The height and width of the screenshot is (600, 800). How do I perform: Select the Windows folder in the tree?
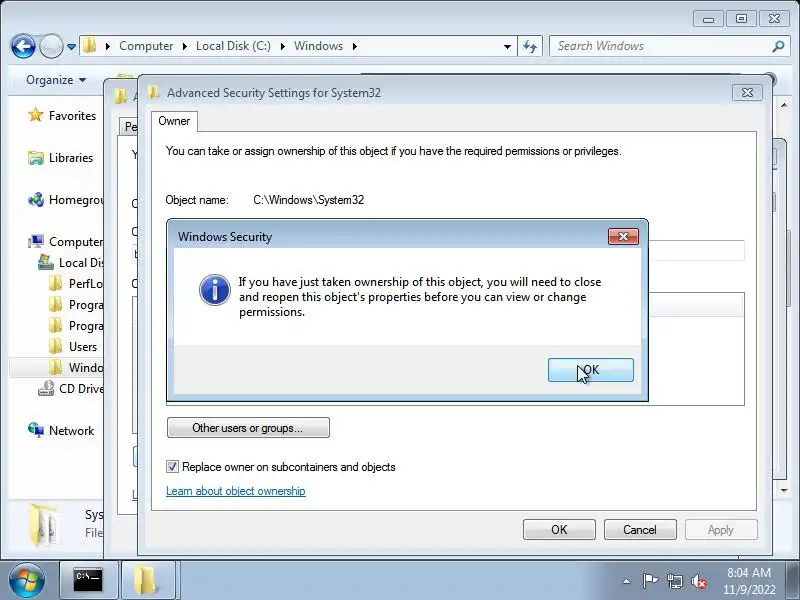(x=86, y=367)
